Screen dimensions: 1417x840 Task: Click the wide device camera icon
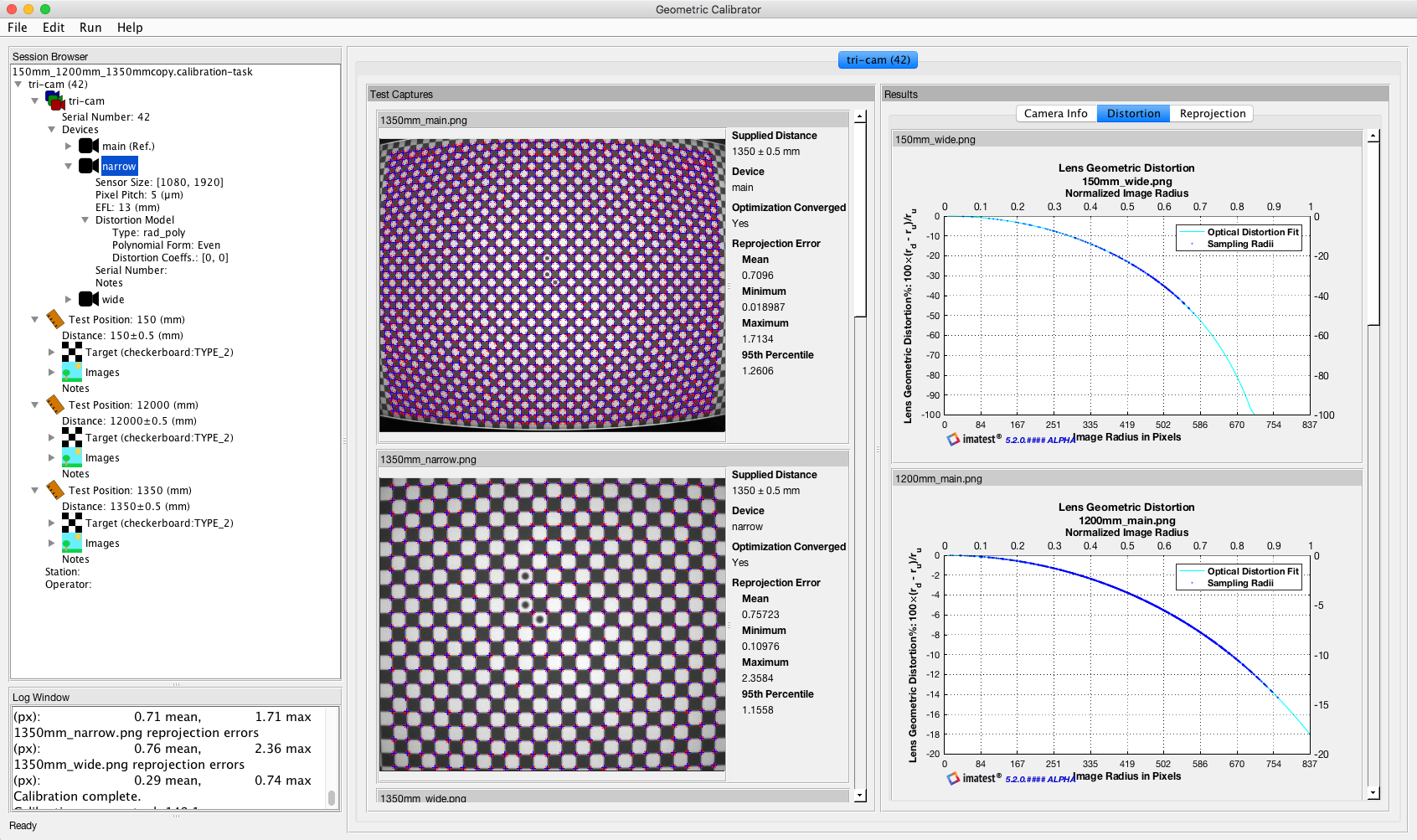89,299
